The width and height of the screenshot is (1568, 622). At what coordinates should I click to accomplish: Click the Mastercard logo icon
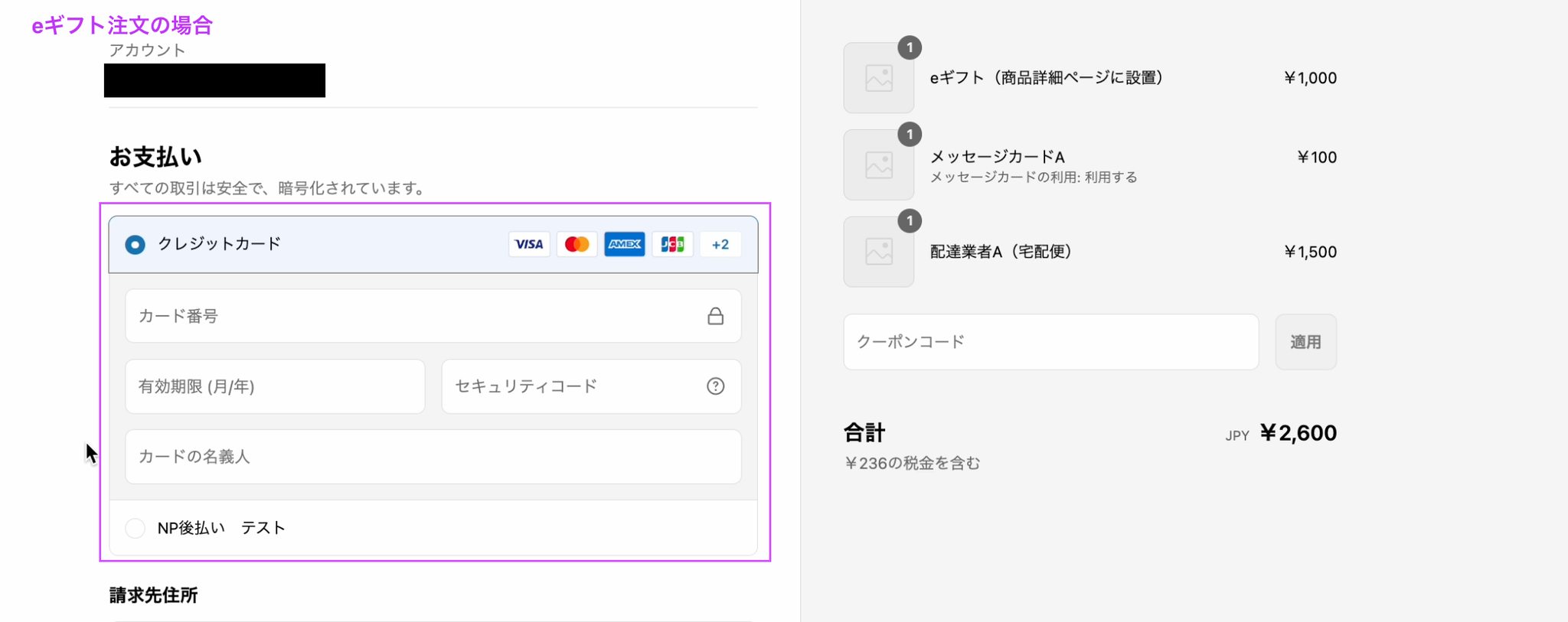pos(577,244)
